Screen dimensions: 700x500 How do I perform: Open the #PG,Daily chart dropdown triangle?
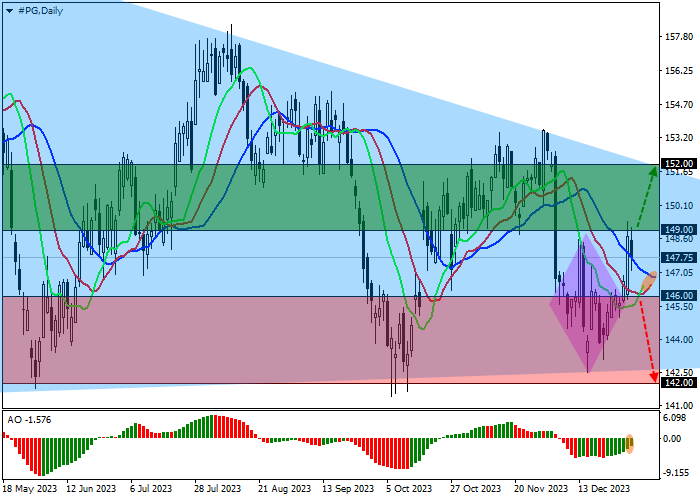(9, 11)
